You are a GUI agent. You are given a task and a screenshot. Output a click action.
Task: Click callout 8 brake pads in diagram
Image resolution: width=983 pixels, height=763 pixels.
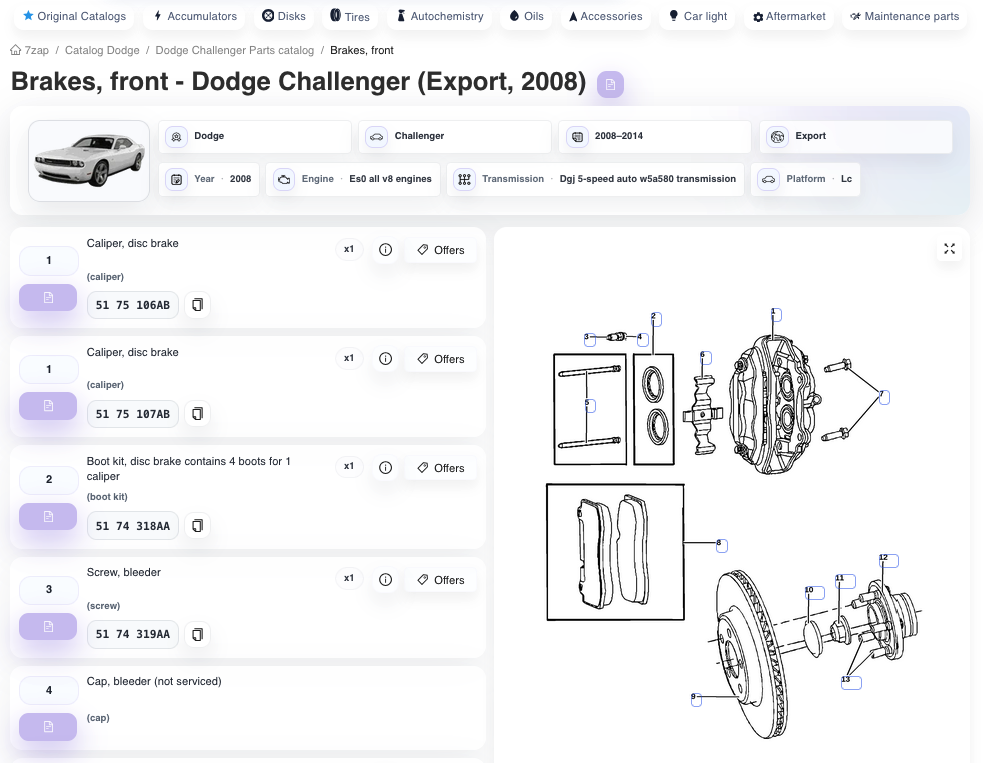(721, 546)
